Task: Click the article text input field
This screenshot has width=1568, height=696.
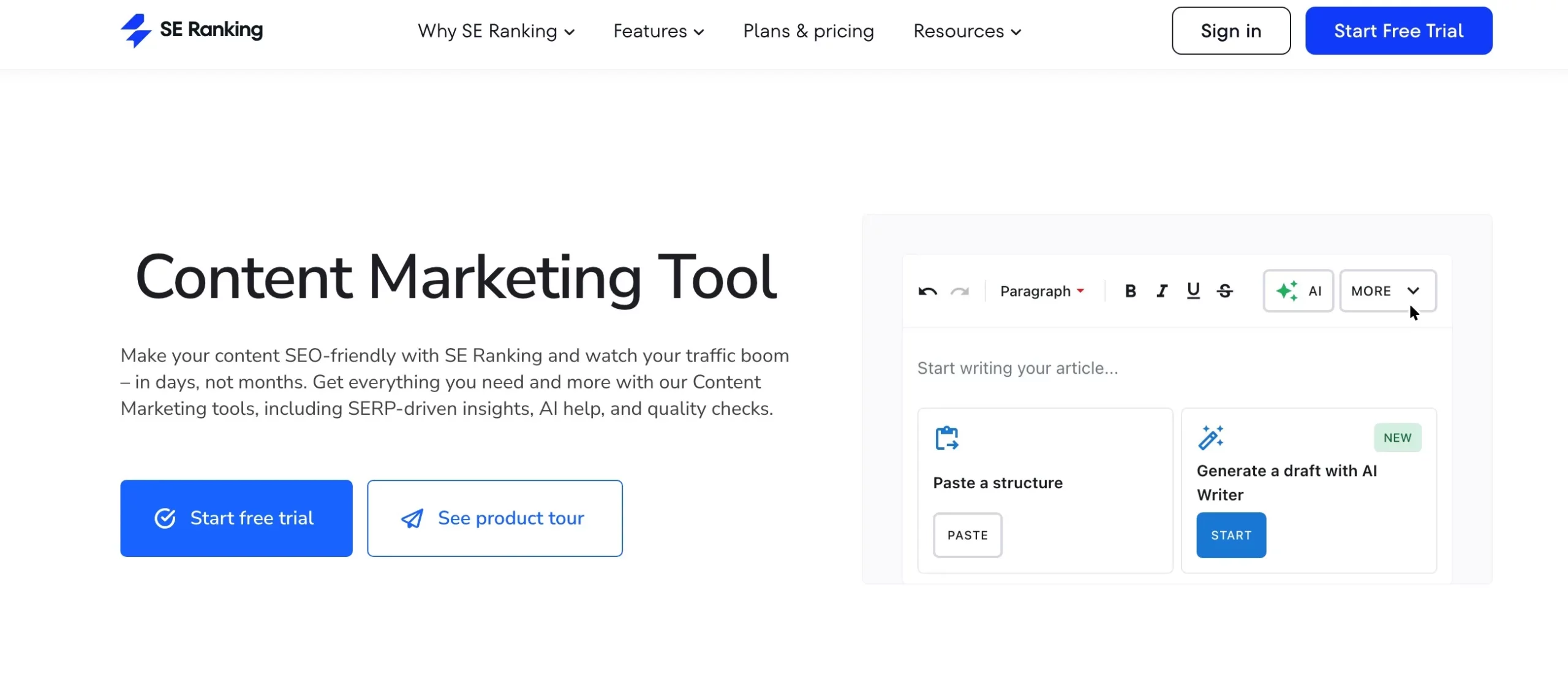Action: [x=1018, y=368]
